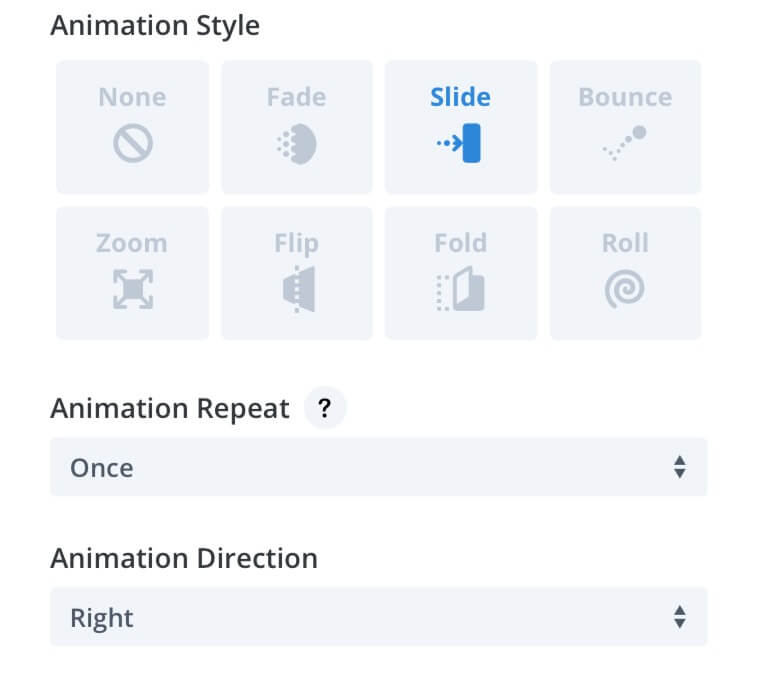Viewport: 760px width, 676px height.
Task: Click the highlighted Slide label
Action: (460, 97)
